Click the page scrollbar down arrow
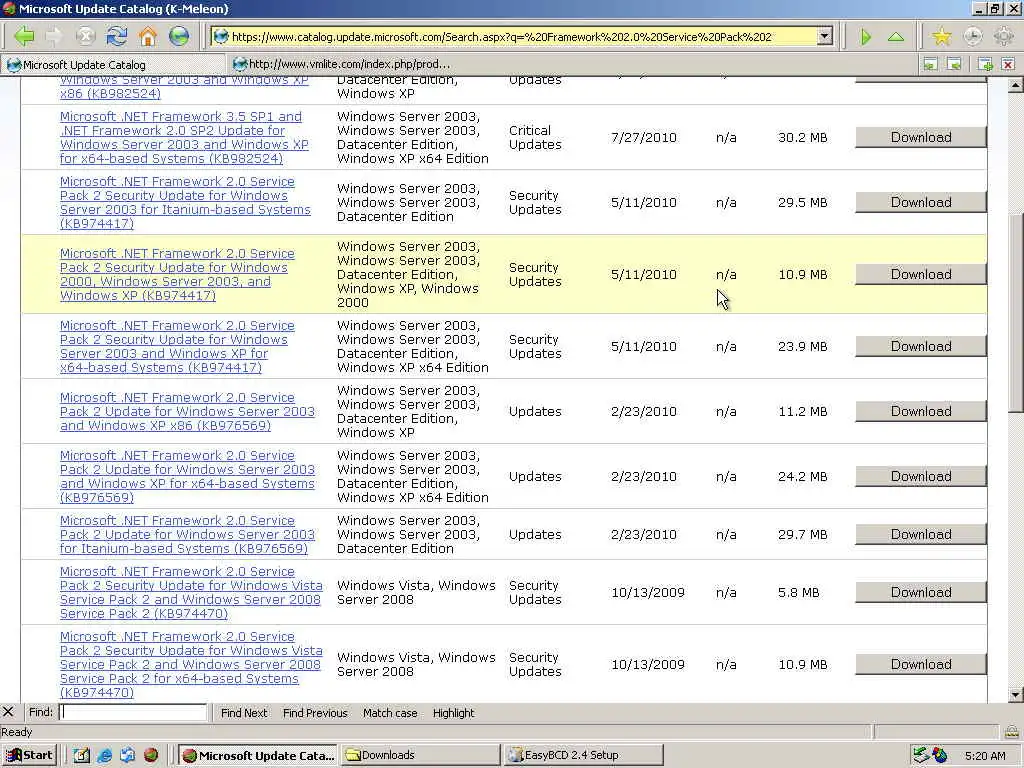Image resolution: width=1024 pixels, height=768 pixels. pyautogui.click(x=1016, y=695)
